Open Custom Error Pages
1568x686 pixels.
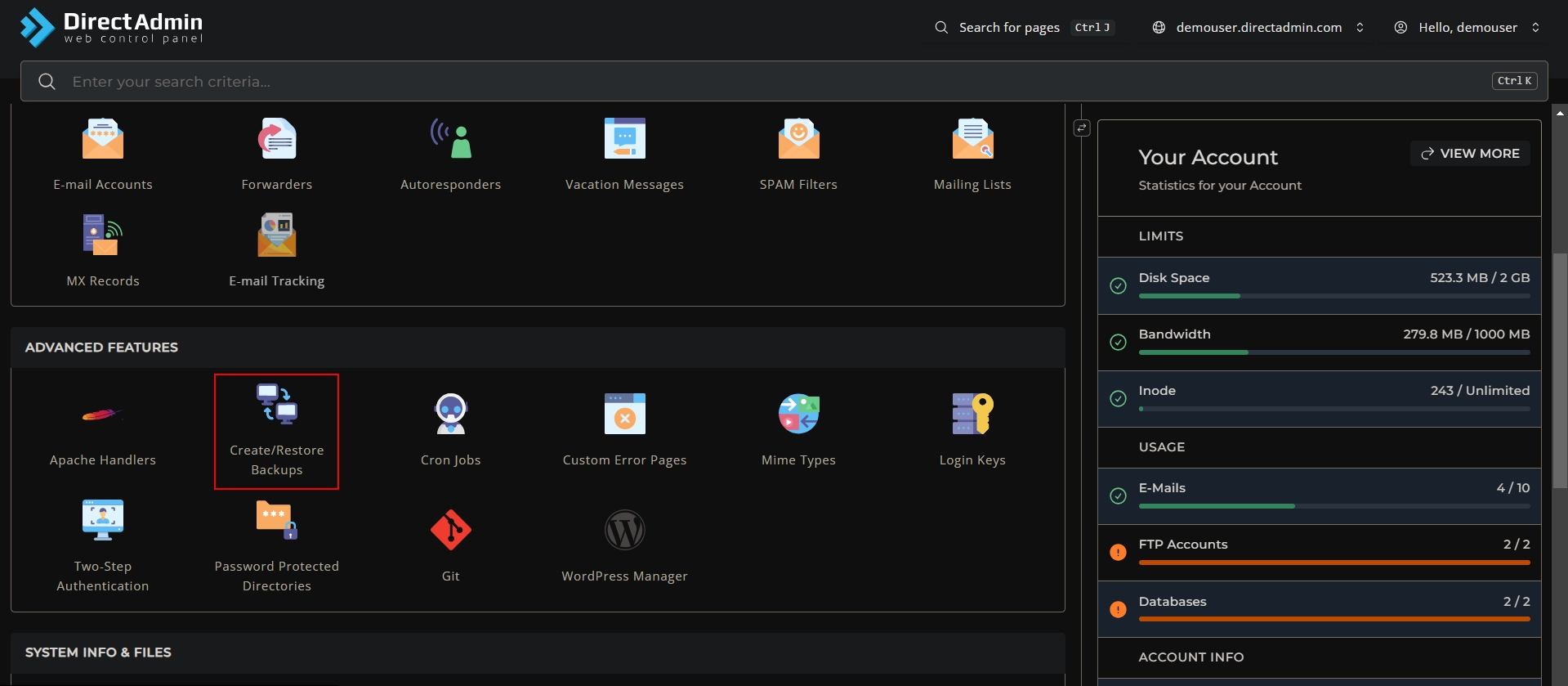(624, 415)
